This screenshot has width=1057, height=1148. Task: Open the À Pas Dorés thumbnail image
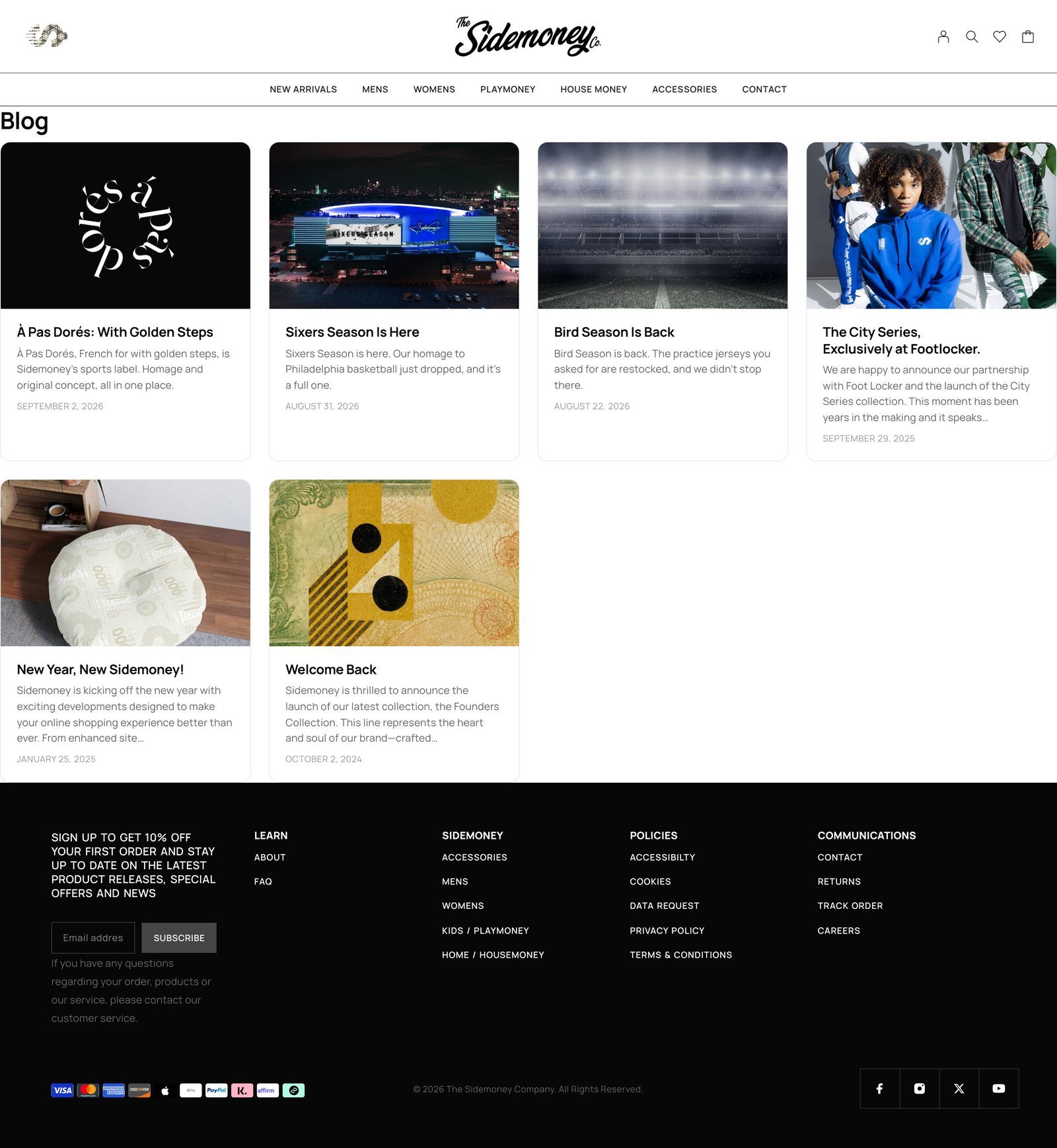126,225
